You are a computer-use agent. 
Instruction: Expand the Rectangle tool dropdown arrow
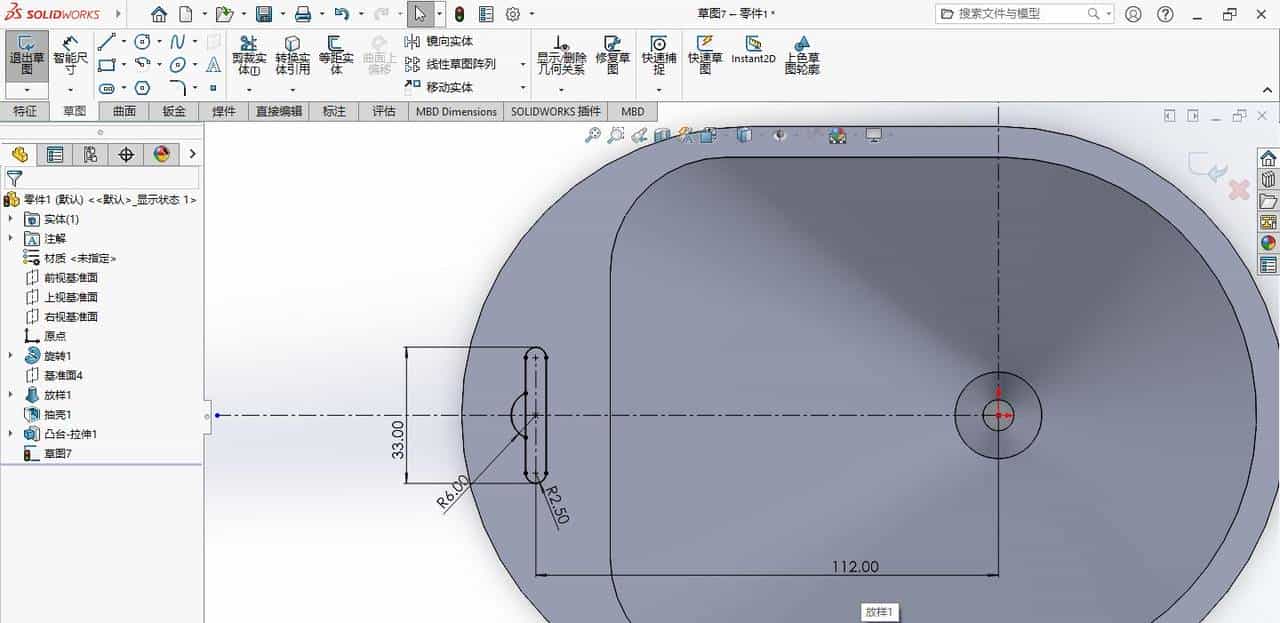(x=124, y=64)
